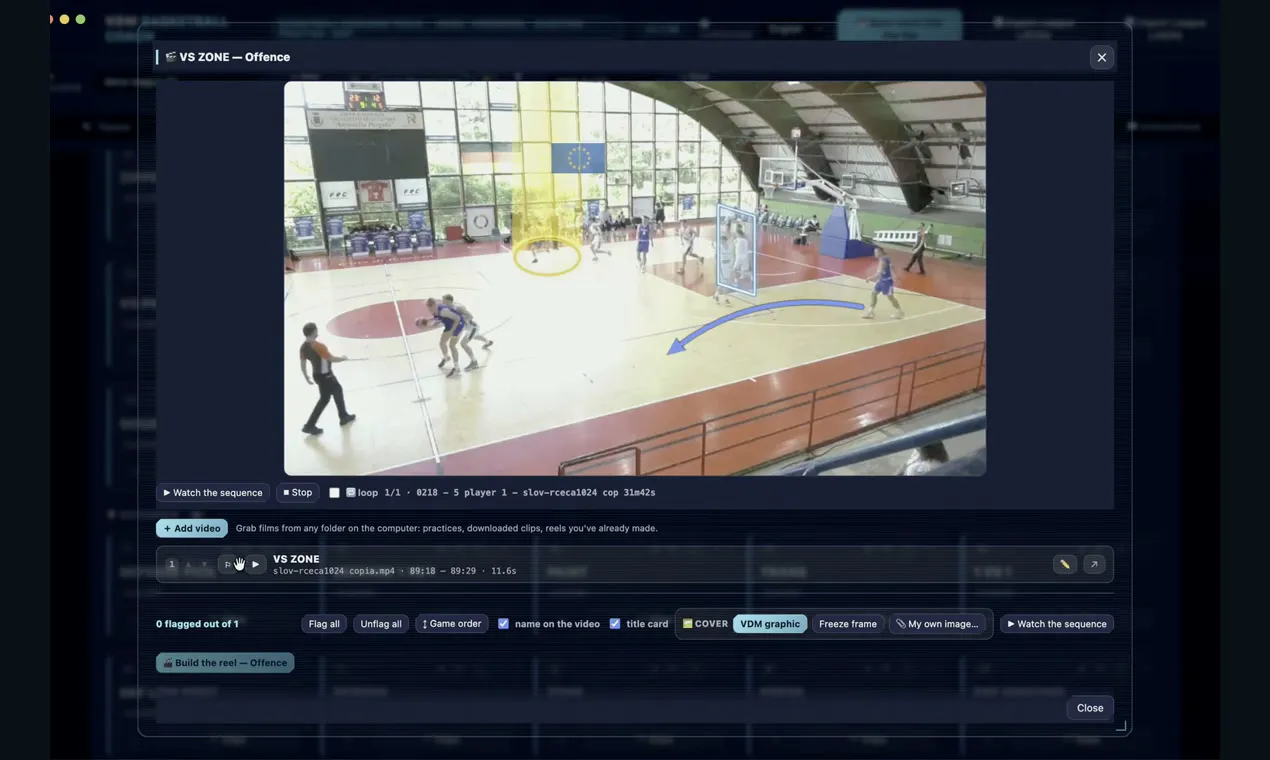This screenshot has width=1270, height=760.
Task: Click the Flag all button
Action: [324, 624]
